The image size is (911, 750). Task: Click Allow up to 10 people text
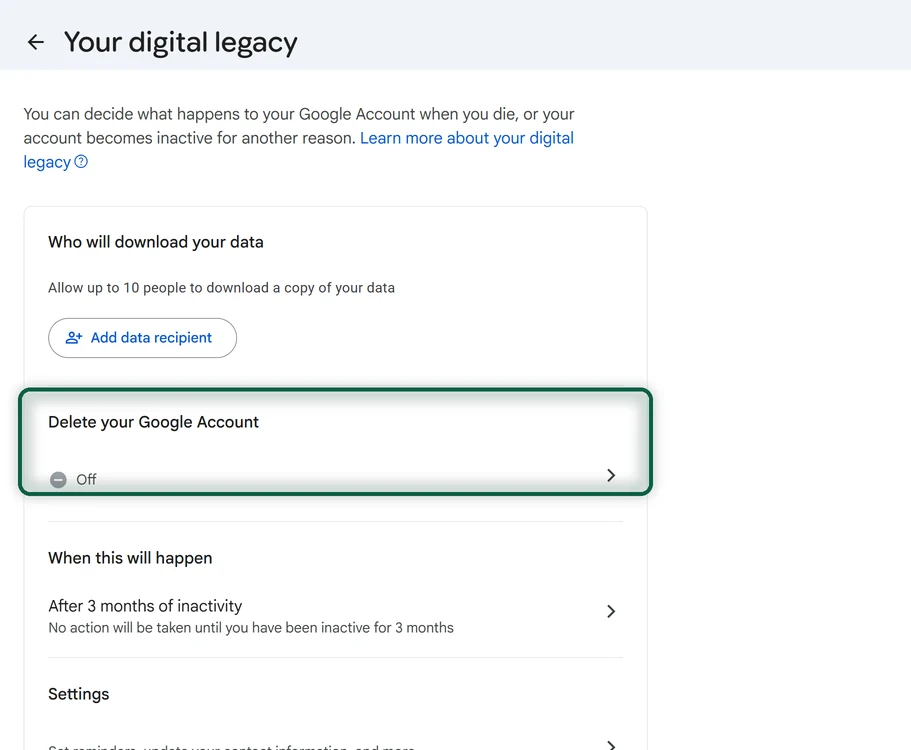point(221,288)
